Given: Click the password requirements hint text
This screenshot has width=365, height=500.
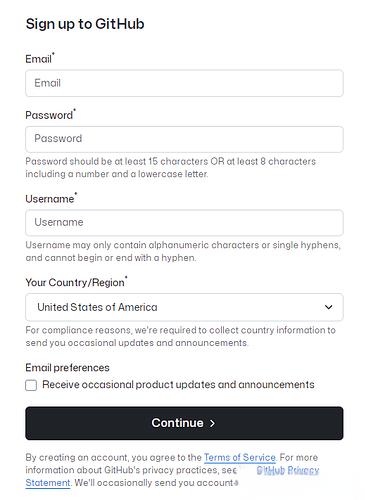Looking at the screenshot, I should point(171,168).
